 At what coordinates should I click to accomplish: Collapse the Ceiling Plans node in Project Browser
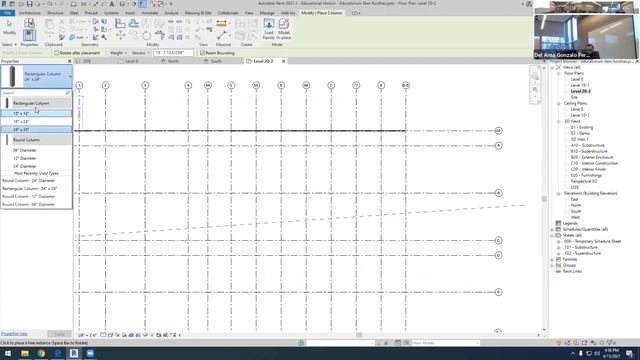pos(558,104)
